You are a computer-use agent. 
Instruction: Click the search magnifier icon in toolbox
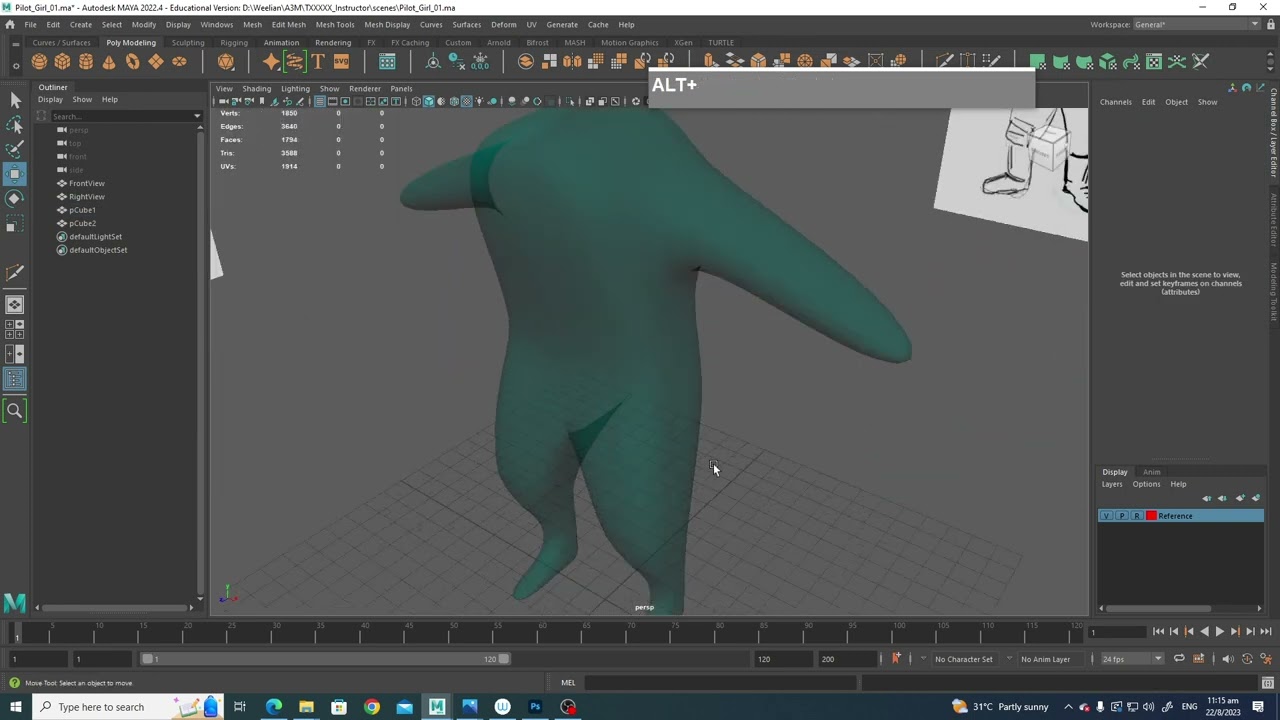pos(15,410)
